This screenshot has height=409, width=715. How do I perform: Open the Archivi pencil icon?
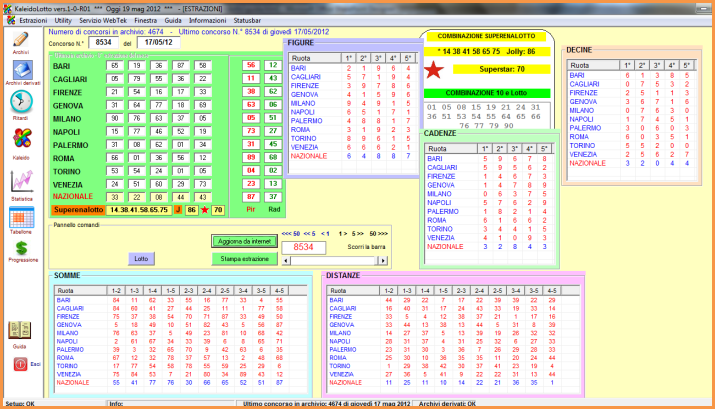(21, 40)
